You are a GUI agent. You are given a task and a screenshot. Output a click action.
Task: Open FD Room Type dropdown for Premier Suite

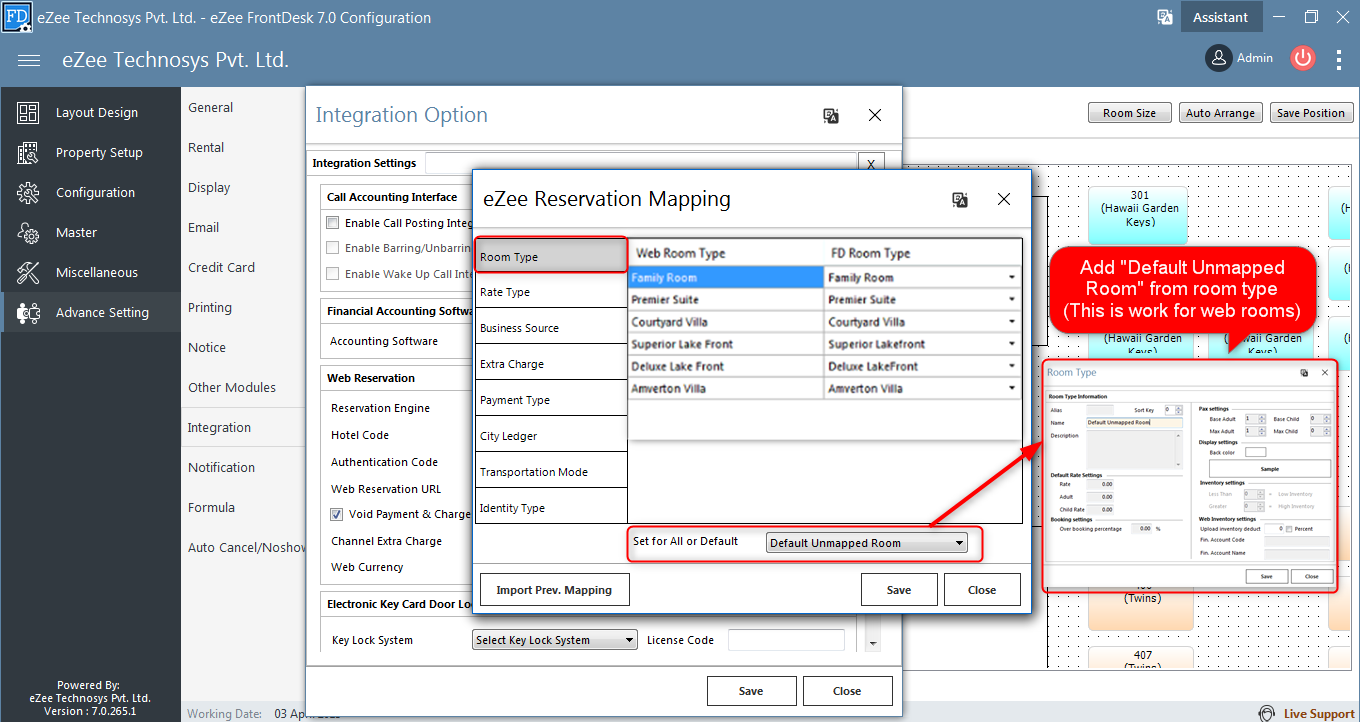pos(1011,300)
